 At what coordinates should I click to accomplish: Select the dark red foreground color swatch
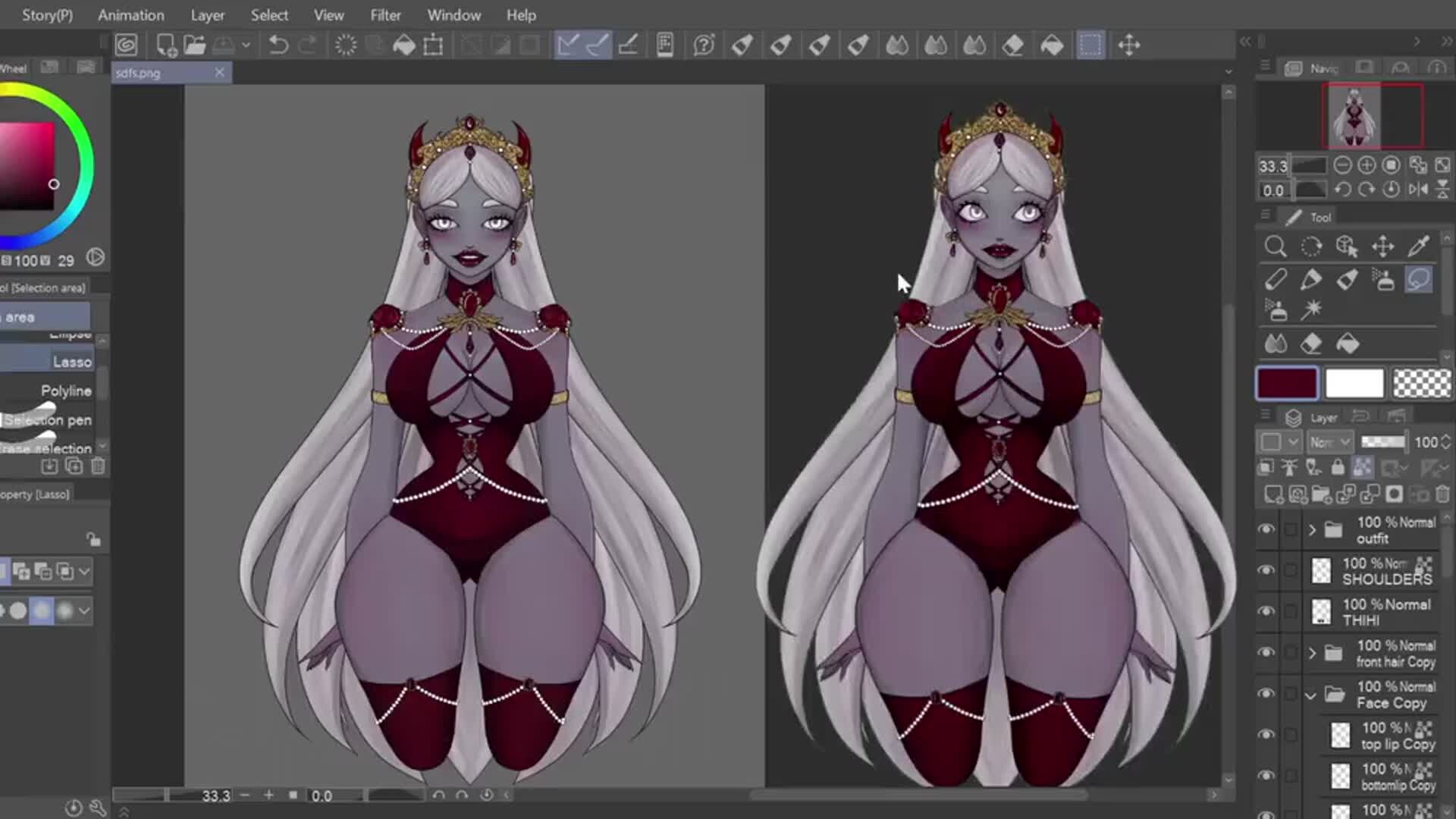click(x=1286, y=383)
